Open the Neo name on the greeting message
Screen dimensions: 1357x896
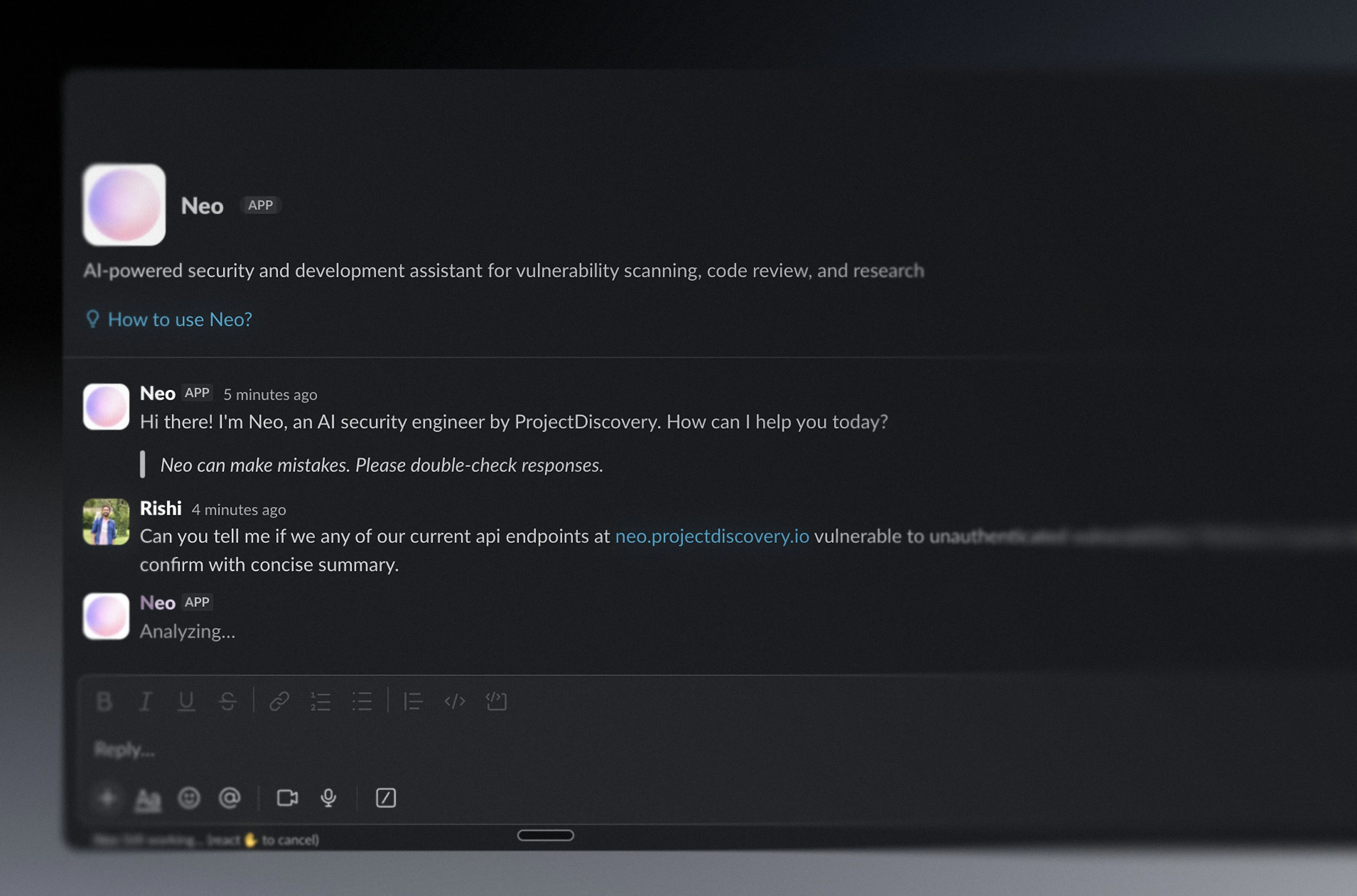point(158,393)
